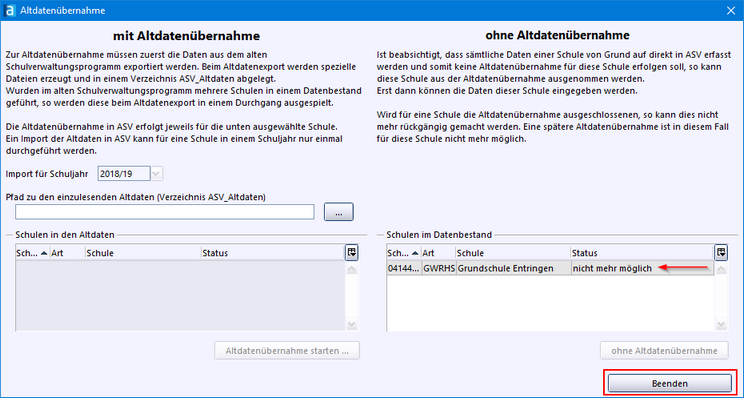Open the browse path '...' button
The height and width of the screenshot is (398, 744).
point(339,212)
